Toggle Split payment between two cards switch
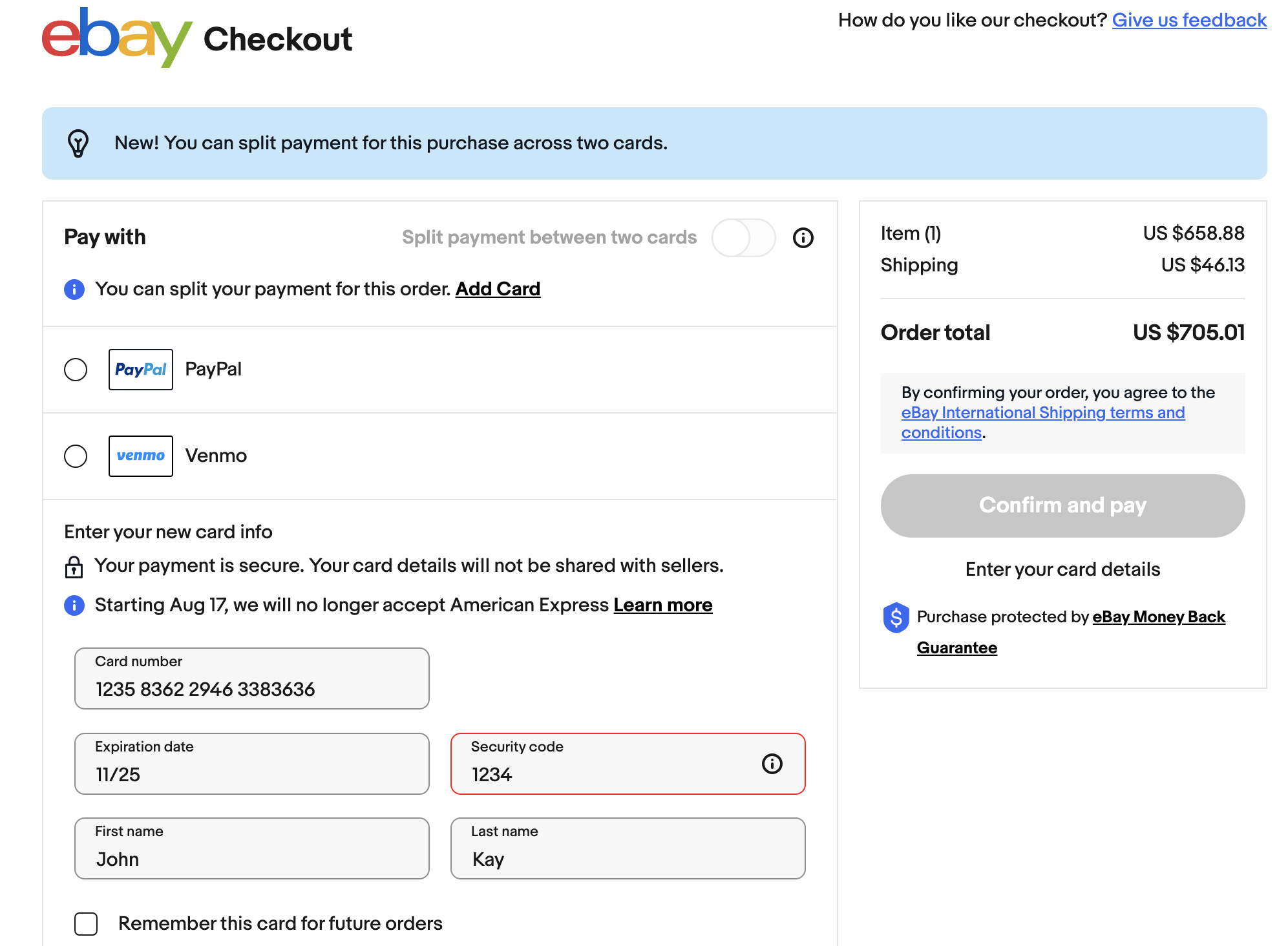1288x946 pixels. tap(743, 238)
